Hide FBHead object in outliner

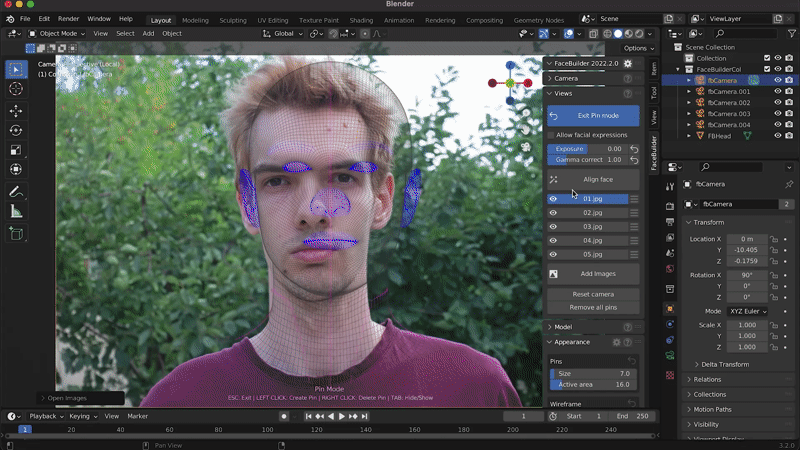pyautogui.click(x=778, y=136)
